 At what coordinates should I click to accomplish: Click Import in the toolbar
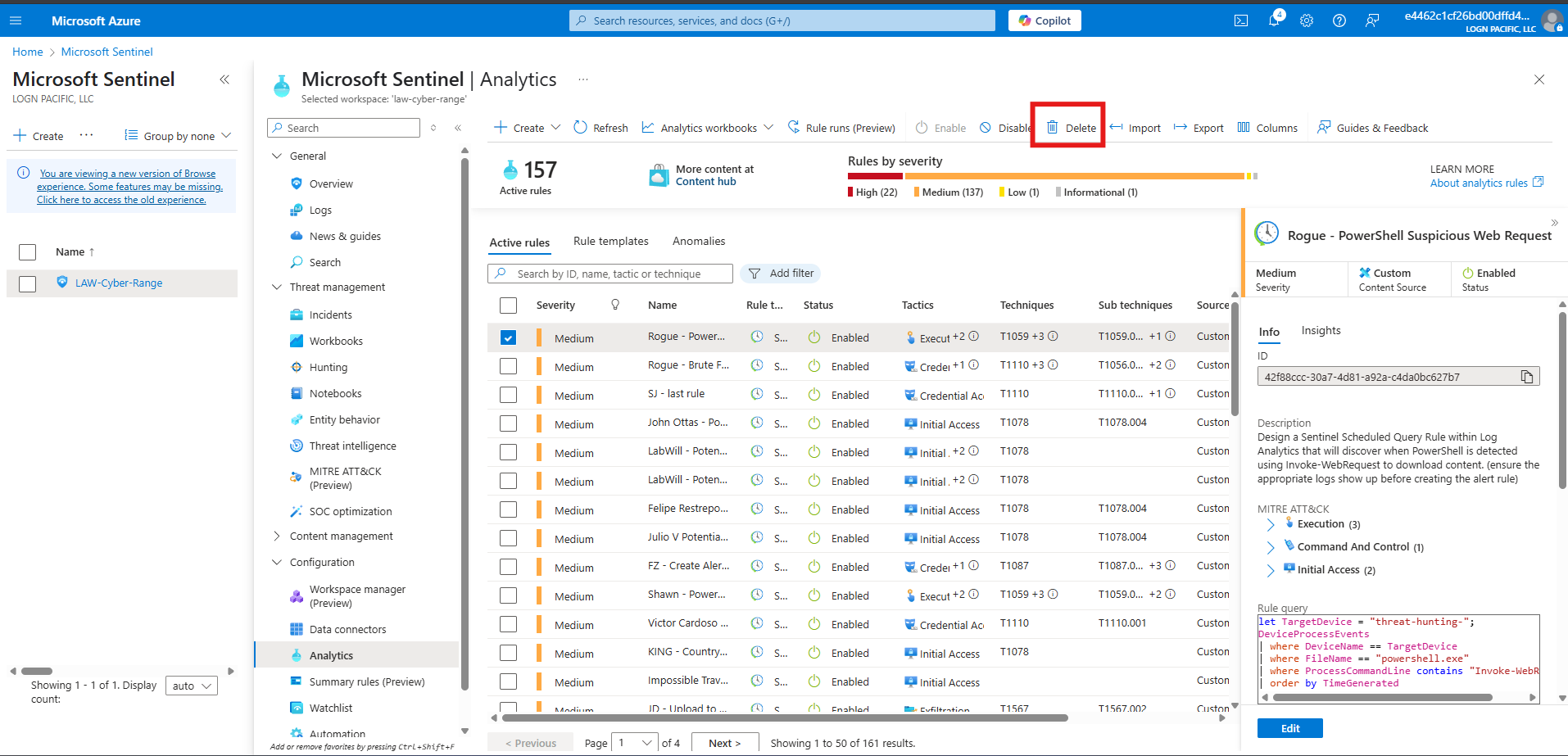tap(1135, 128)
